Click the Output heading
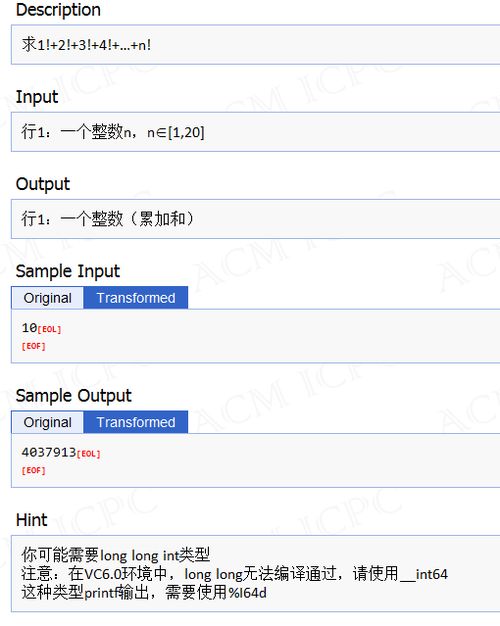Viewport: 500px width, 626px height. pyautogui.click(x=43, y=184)
